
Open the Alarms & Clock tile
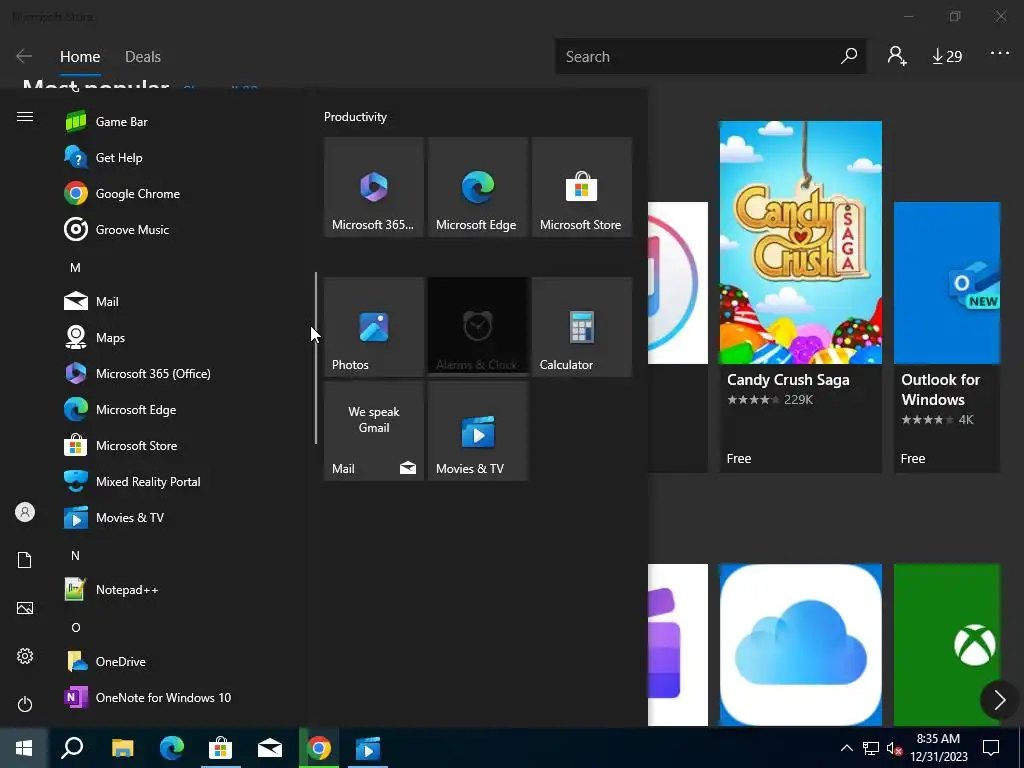[477, 327]
